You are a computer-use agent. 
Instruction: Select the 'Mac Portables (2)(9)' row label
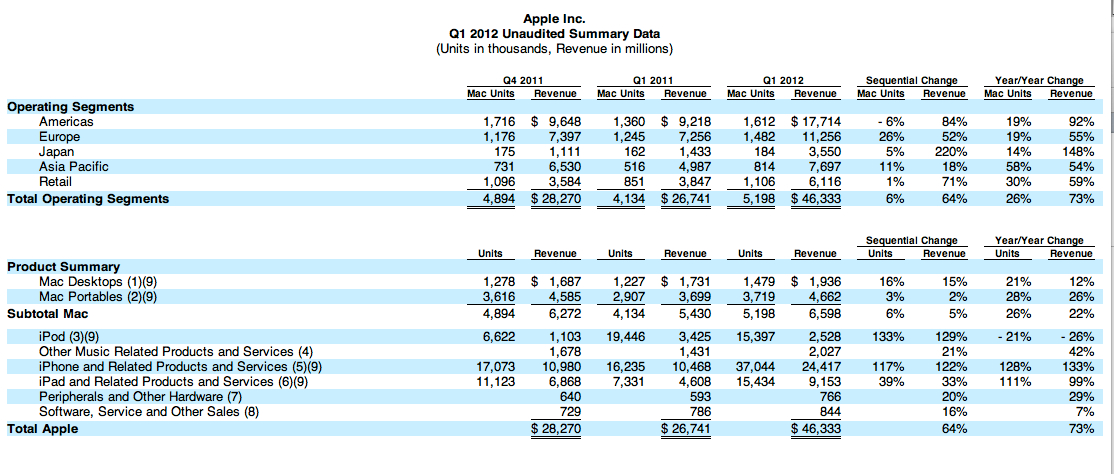point(97,296)
